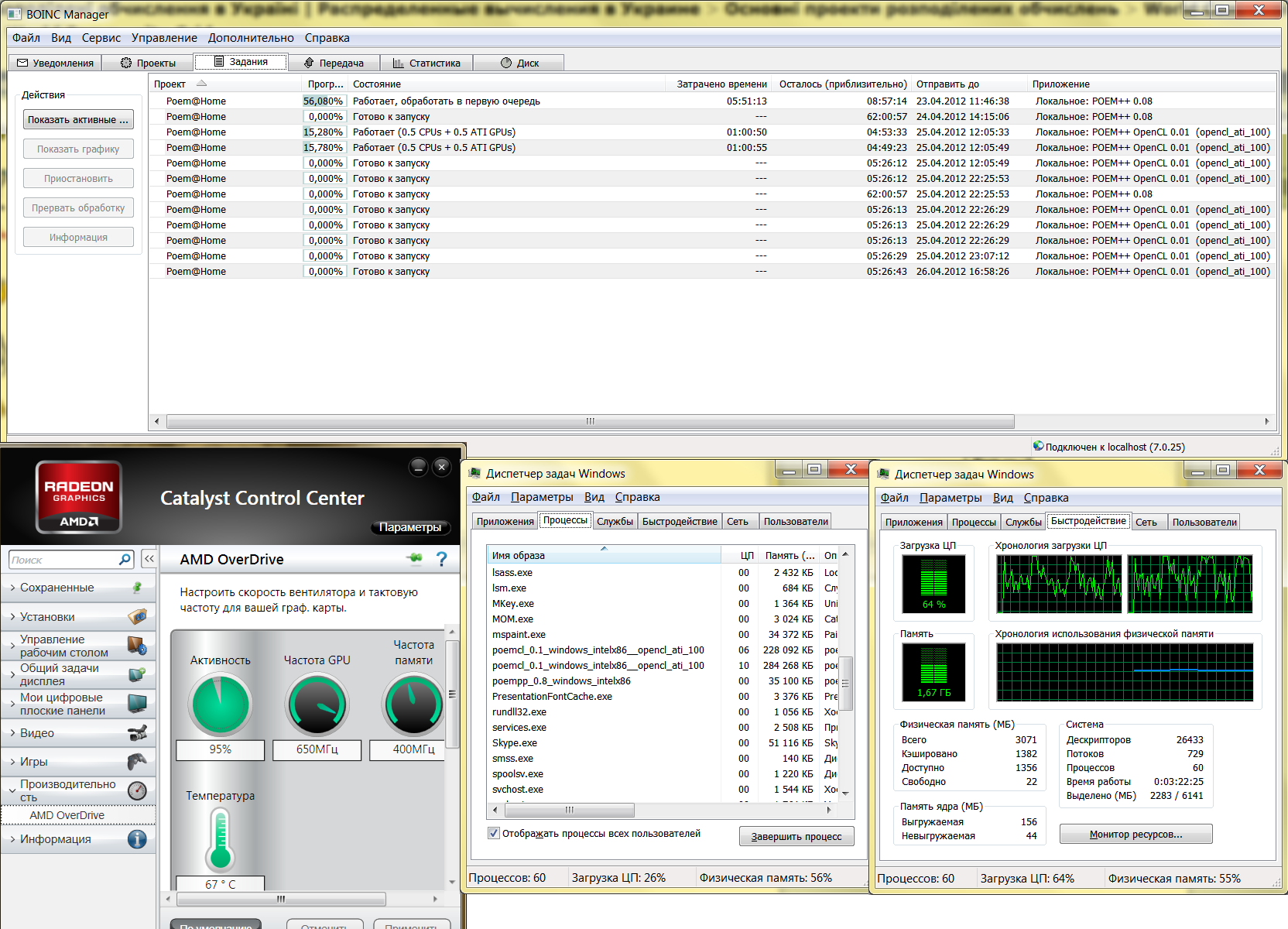Click the Память column header in process list
Viewport: 1288px width, 929px height.
pyautogui.click(x=790, y=555)
